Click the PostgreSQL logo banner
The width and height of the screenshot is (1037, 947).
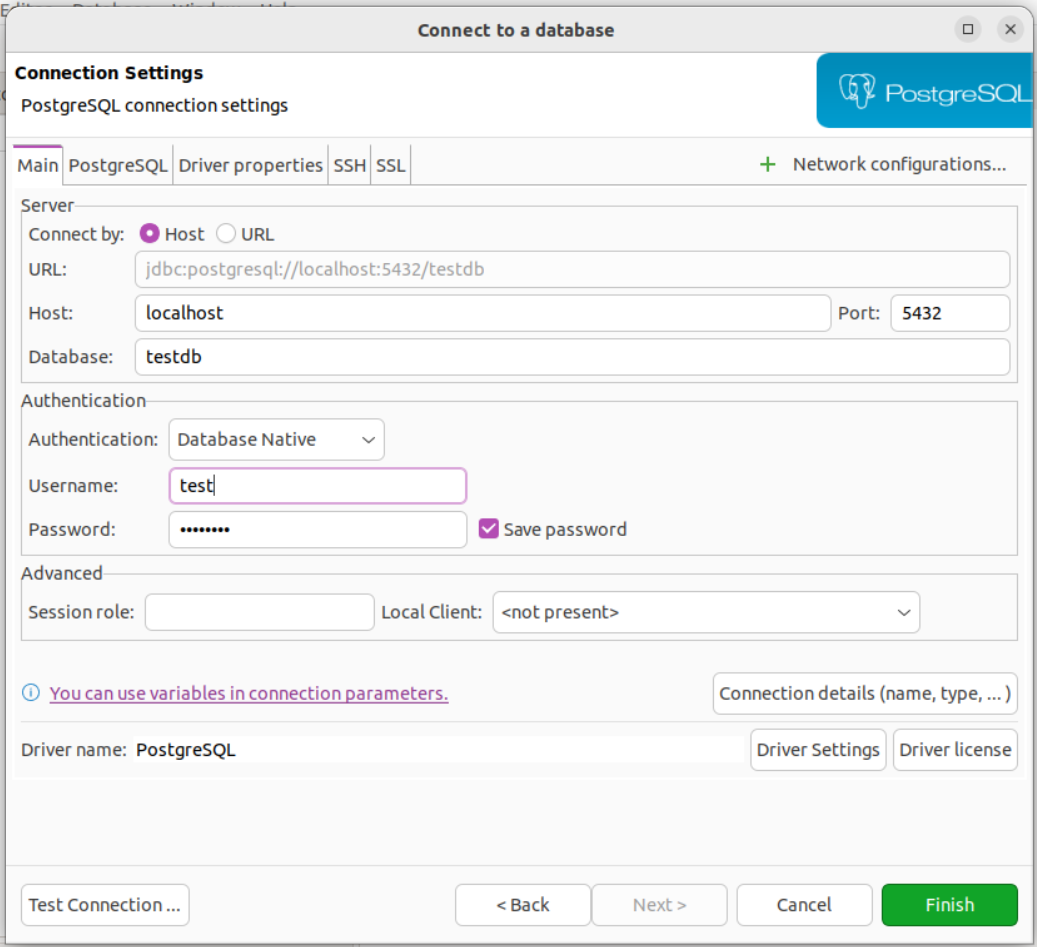click(925, 91)
